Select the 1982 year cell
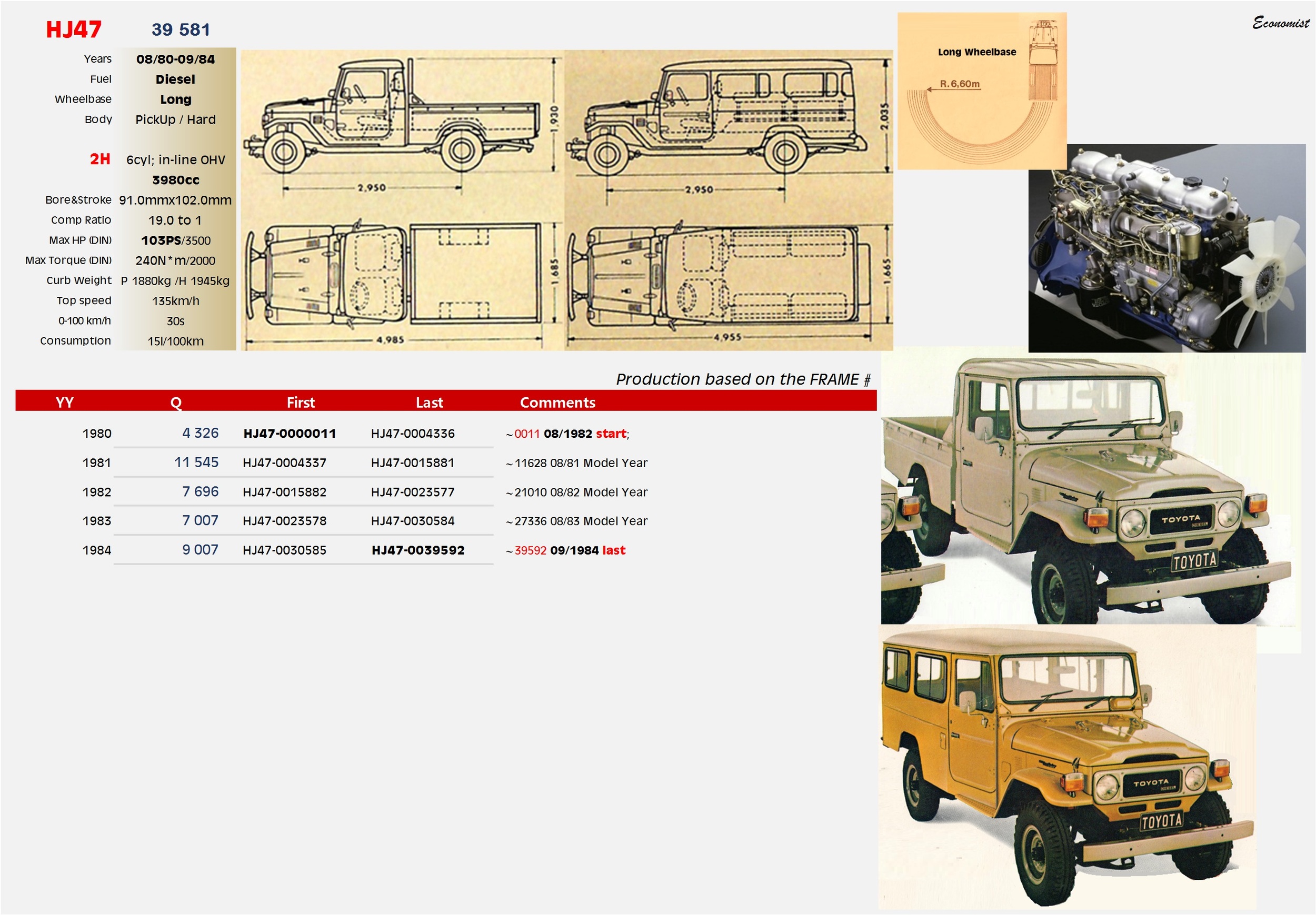This screenshot has width=1316, height=915. 96,491
